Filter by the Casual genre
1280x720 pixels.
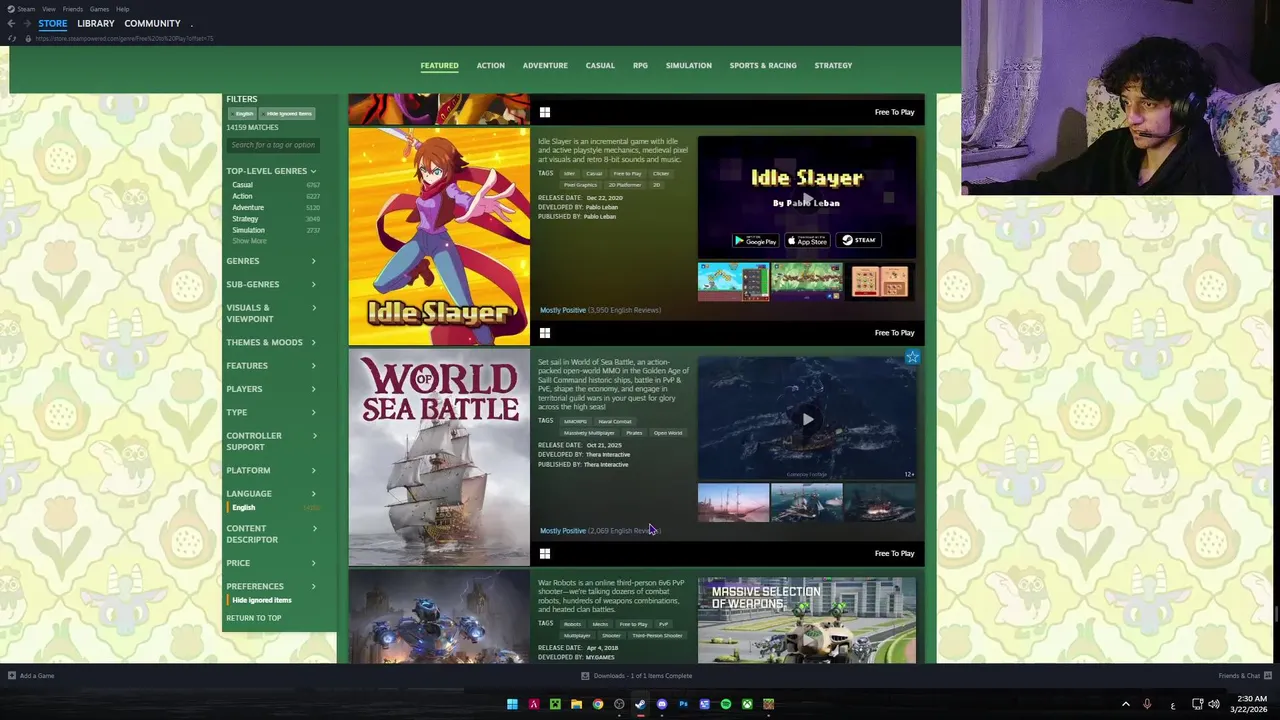point(243,185)
